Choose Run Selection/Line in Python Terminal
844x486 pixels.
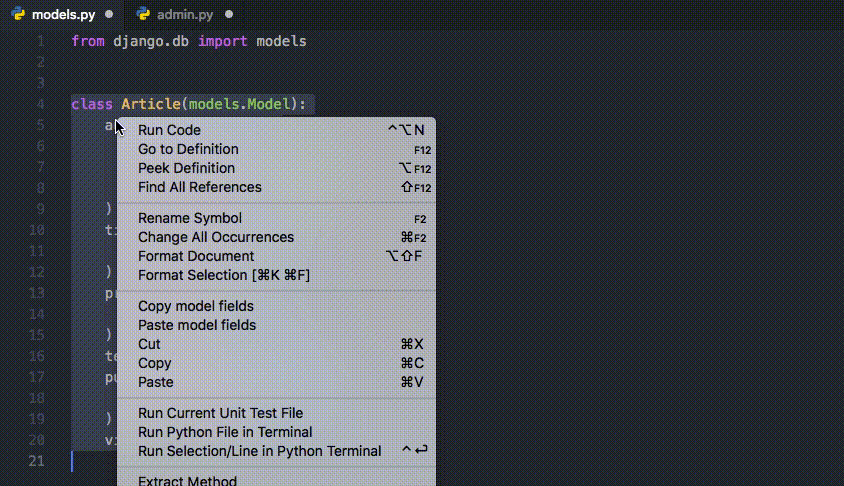pos(276,450)
